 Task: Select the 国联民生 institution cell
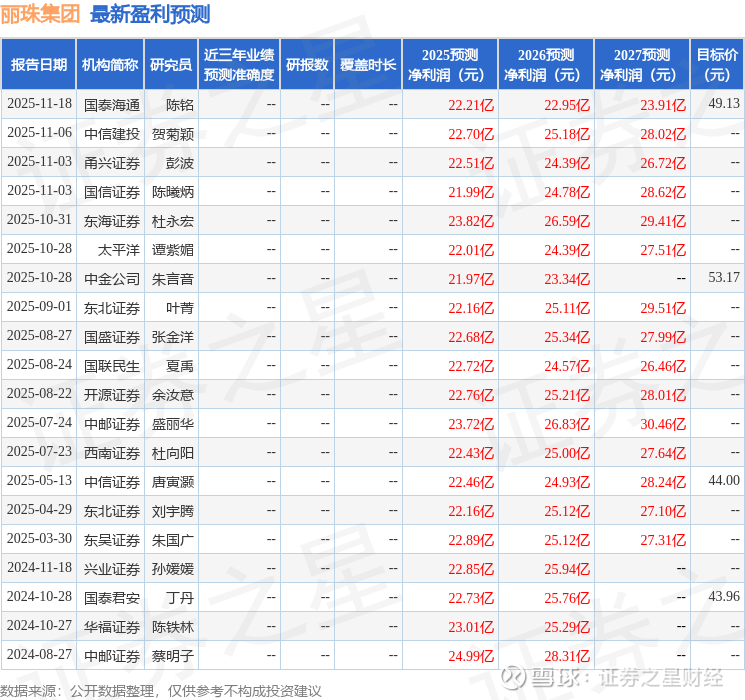[x=112, y=366]
